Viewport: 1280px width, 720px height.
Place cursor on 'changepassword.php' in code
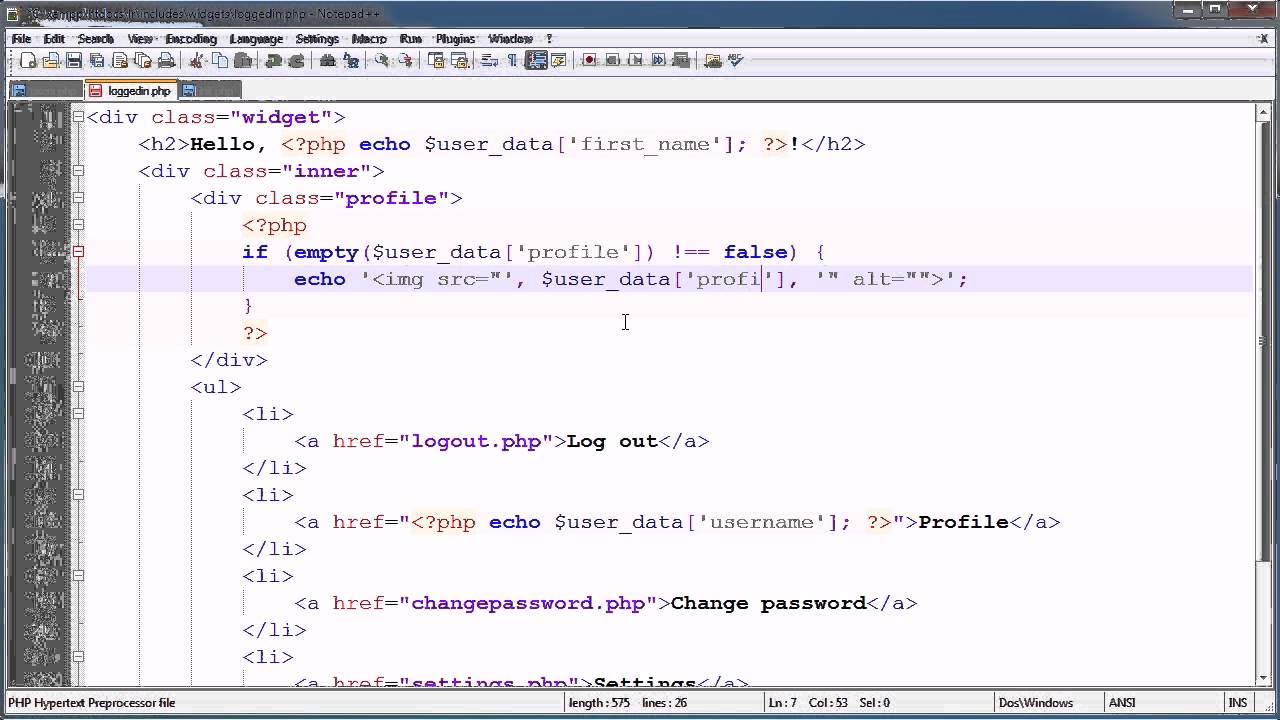(x=528, y=603)
